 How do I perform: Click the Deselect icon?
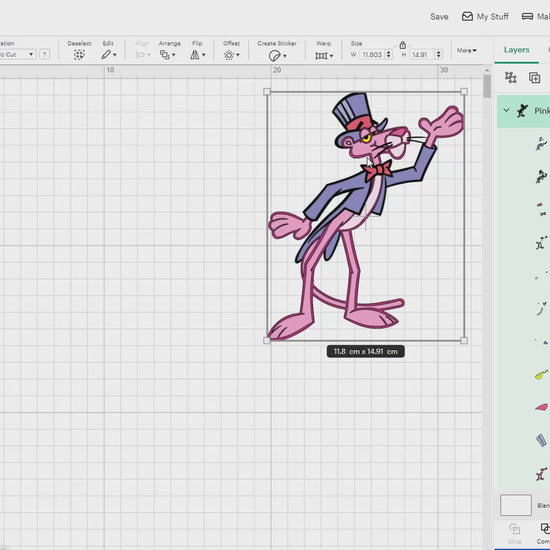pos(79,55)
